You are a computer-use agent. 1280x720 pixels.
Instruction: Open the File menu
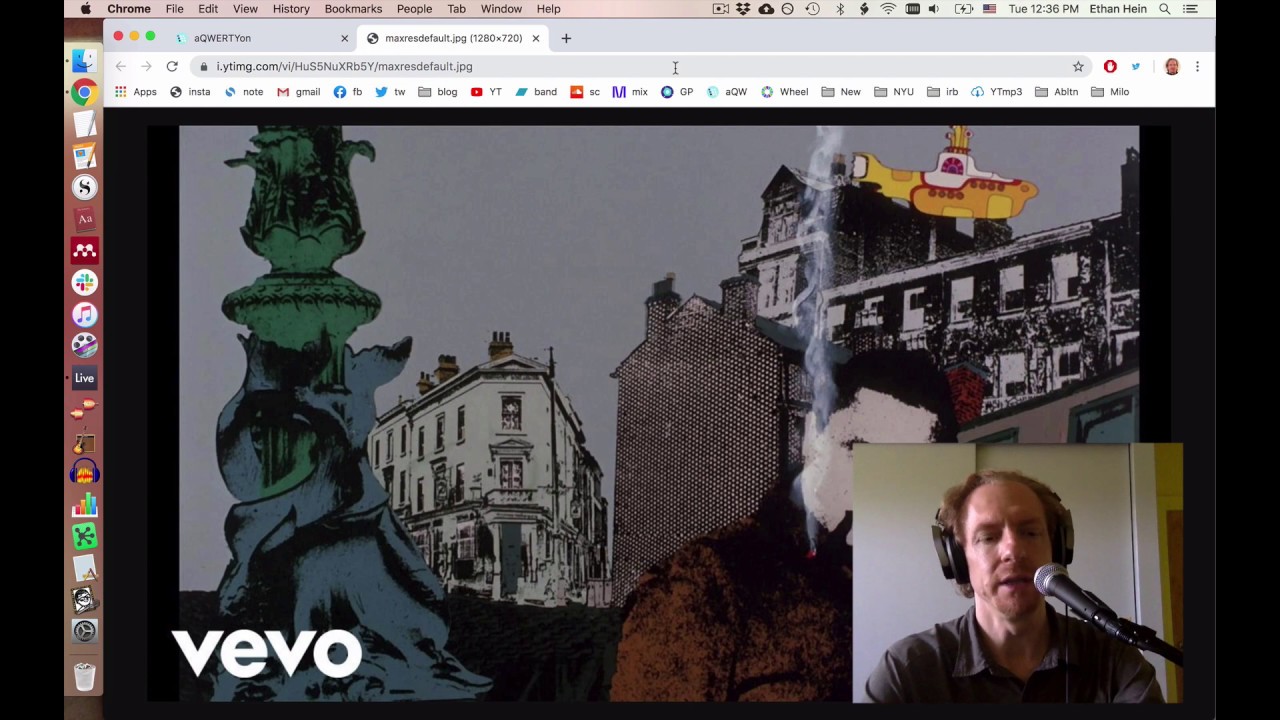[175, 9]
